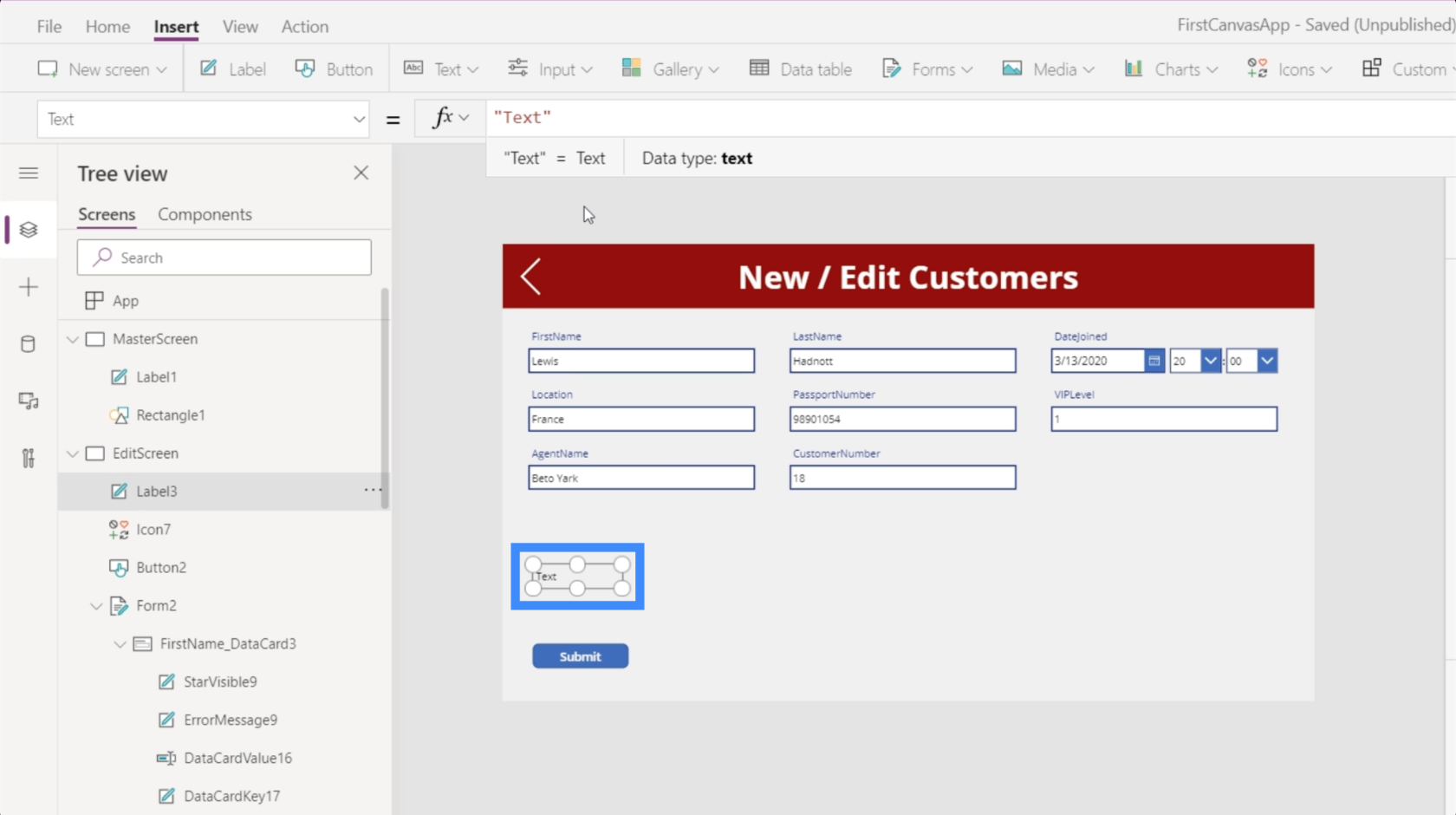
Task: Open Label3 more options ellipsis
Action: pyautogui.click(x=373, y=490)
